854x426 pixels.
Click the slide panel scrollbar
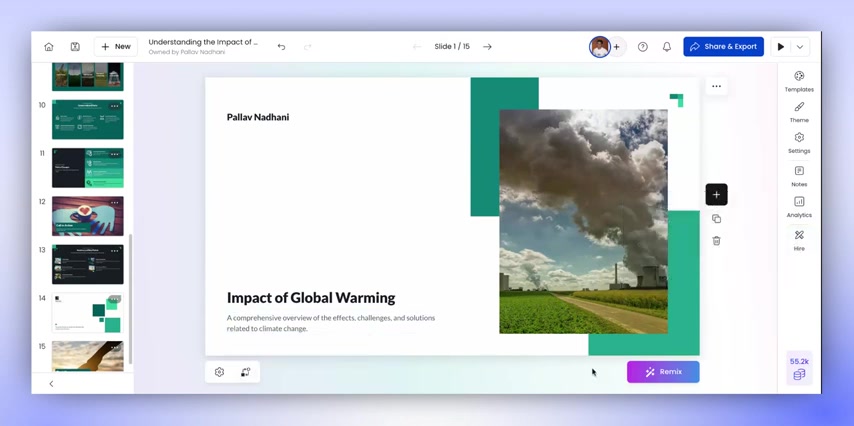[130, 299]
